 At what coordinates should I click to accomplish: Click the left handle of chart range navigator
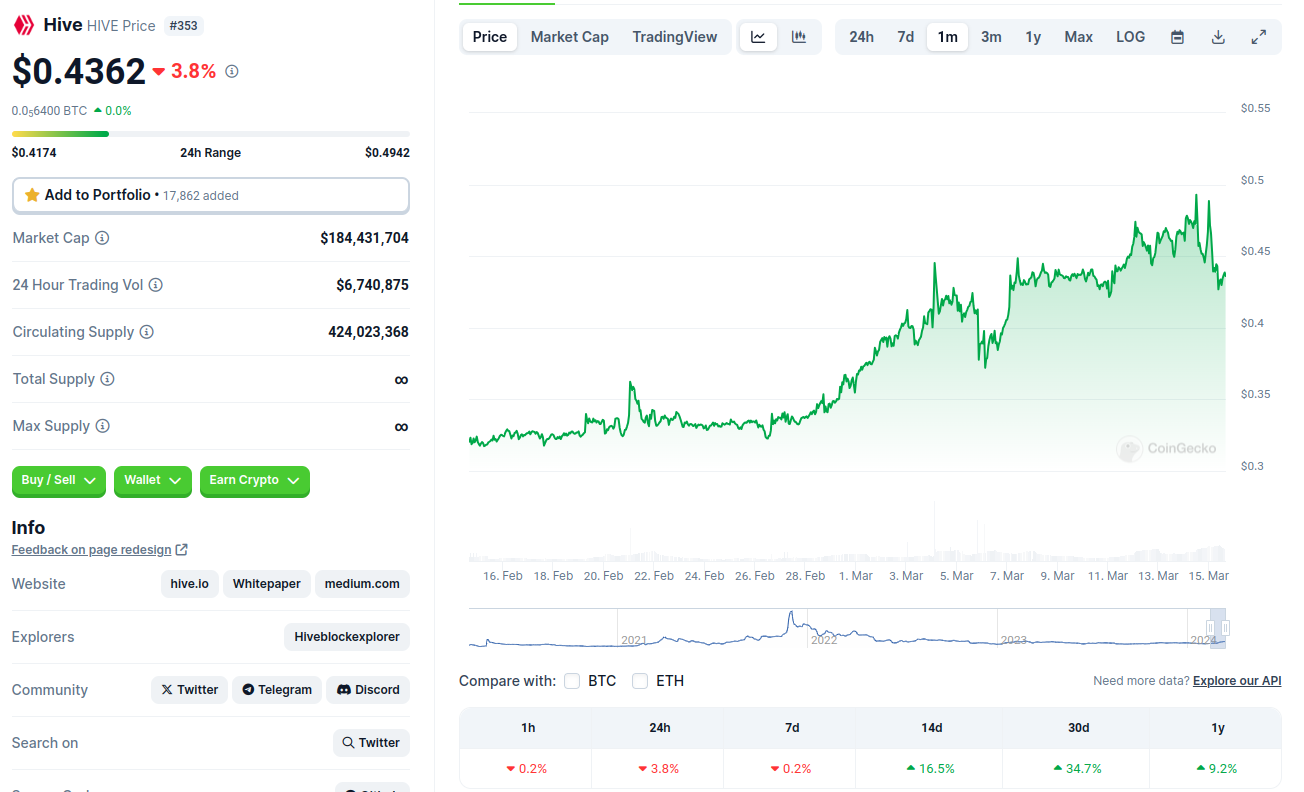point(1210,628)
